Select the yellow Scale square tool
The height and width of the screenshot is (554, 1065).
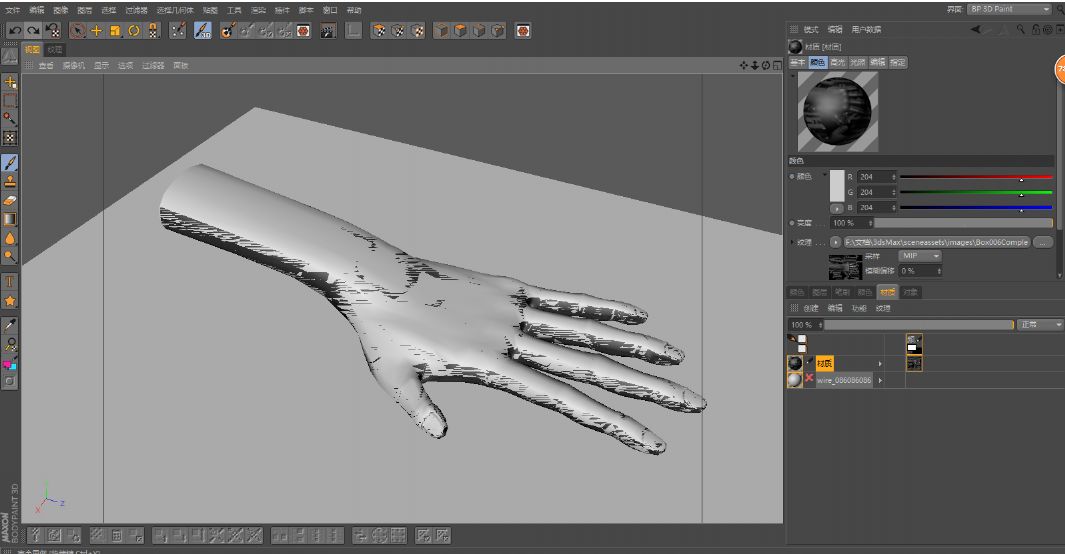click(x=115, y=31)
